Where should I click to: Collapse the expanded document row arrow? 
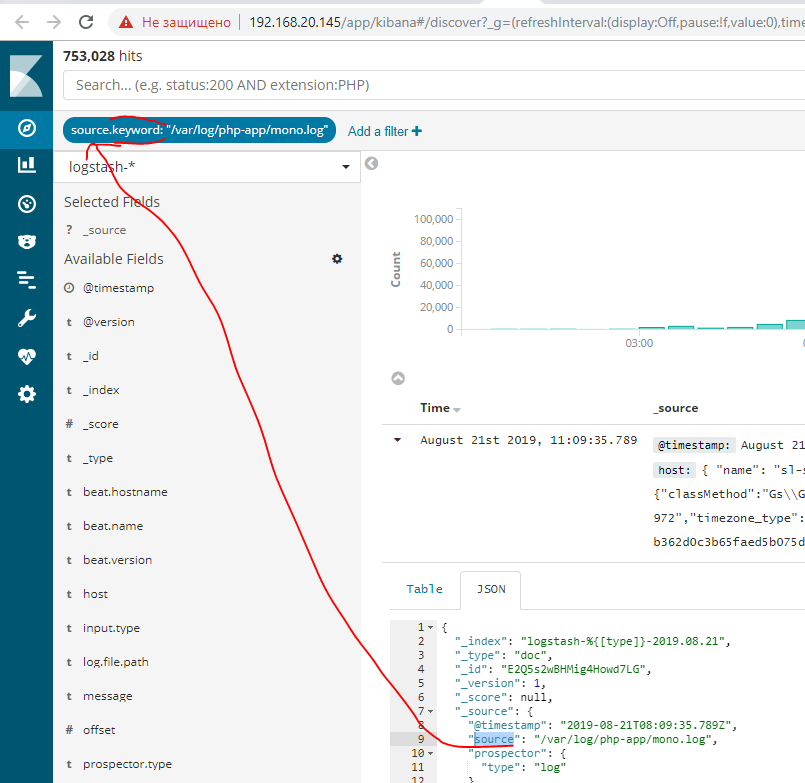coord(398,440)
